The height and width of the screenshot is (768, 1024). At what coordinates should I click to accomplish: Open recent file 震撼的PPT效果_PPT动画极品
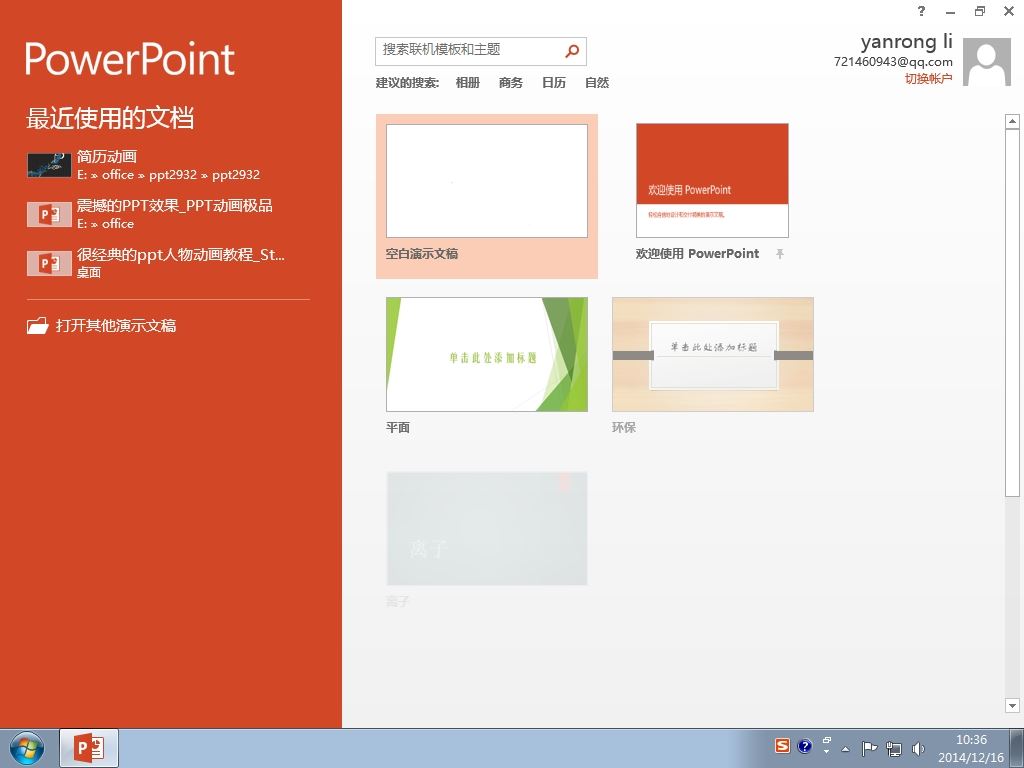click(x=168, y=214)
